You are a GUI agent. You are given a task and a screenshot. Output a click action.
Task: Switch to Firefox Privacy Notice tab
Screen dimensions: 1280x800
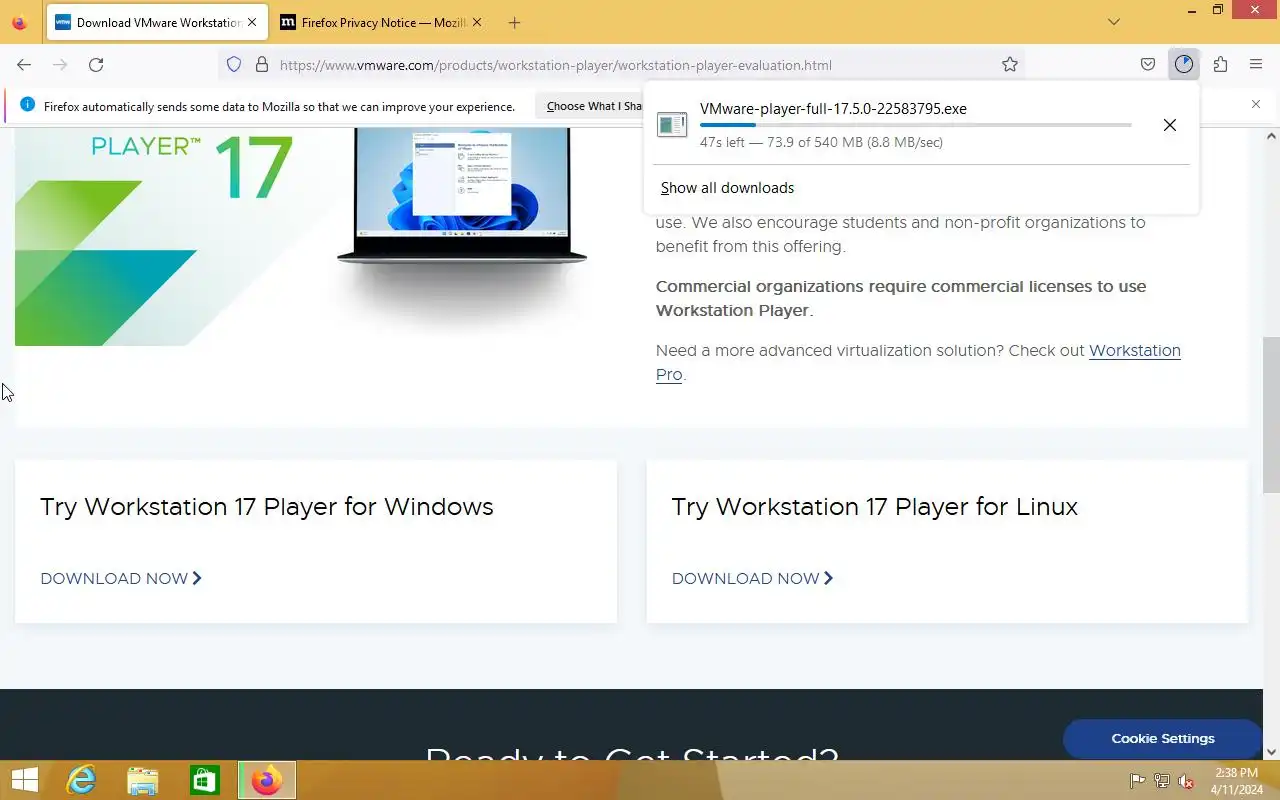382,22
